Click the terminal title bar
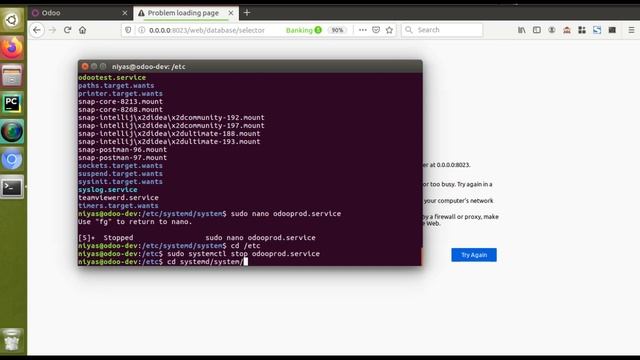 pyautogui.click(x=250, y=66)
